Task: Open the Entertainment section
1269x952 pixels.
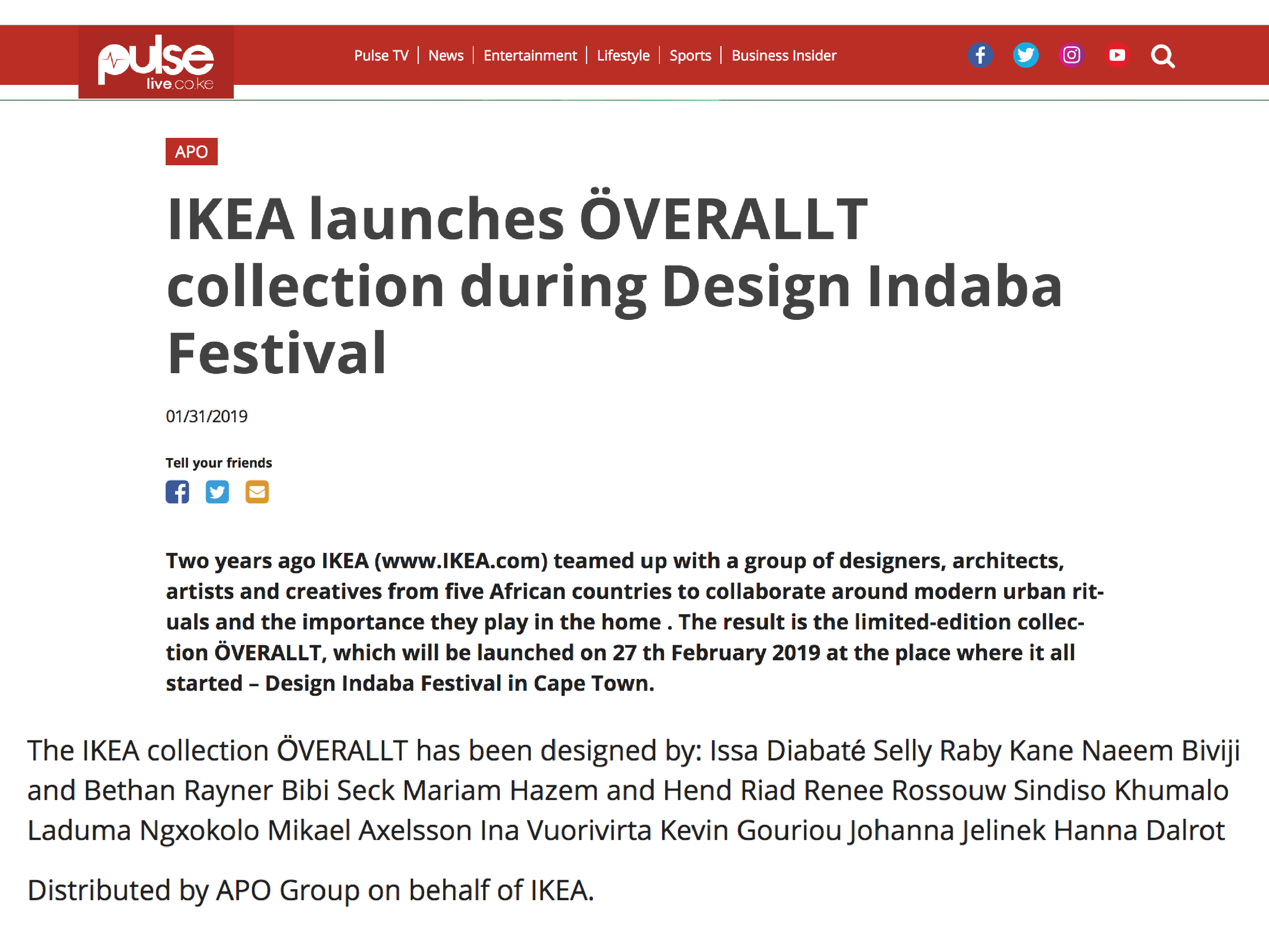Action: click(x=530, y=56)
